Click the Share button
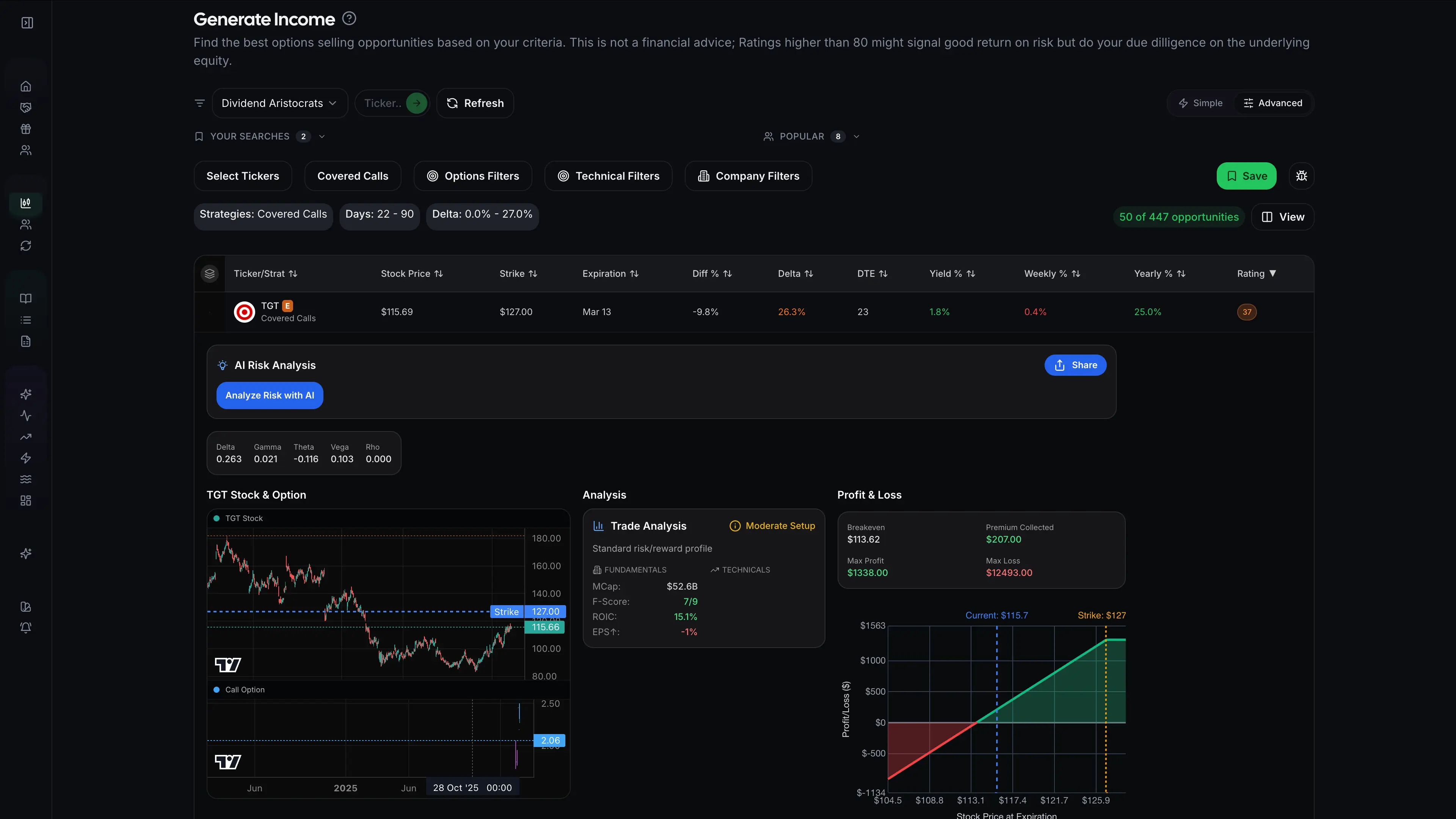Screen dimensions: 1456x819 pos(1076,365)
